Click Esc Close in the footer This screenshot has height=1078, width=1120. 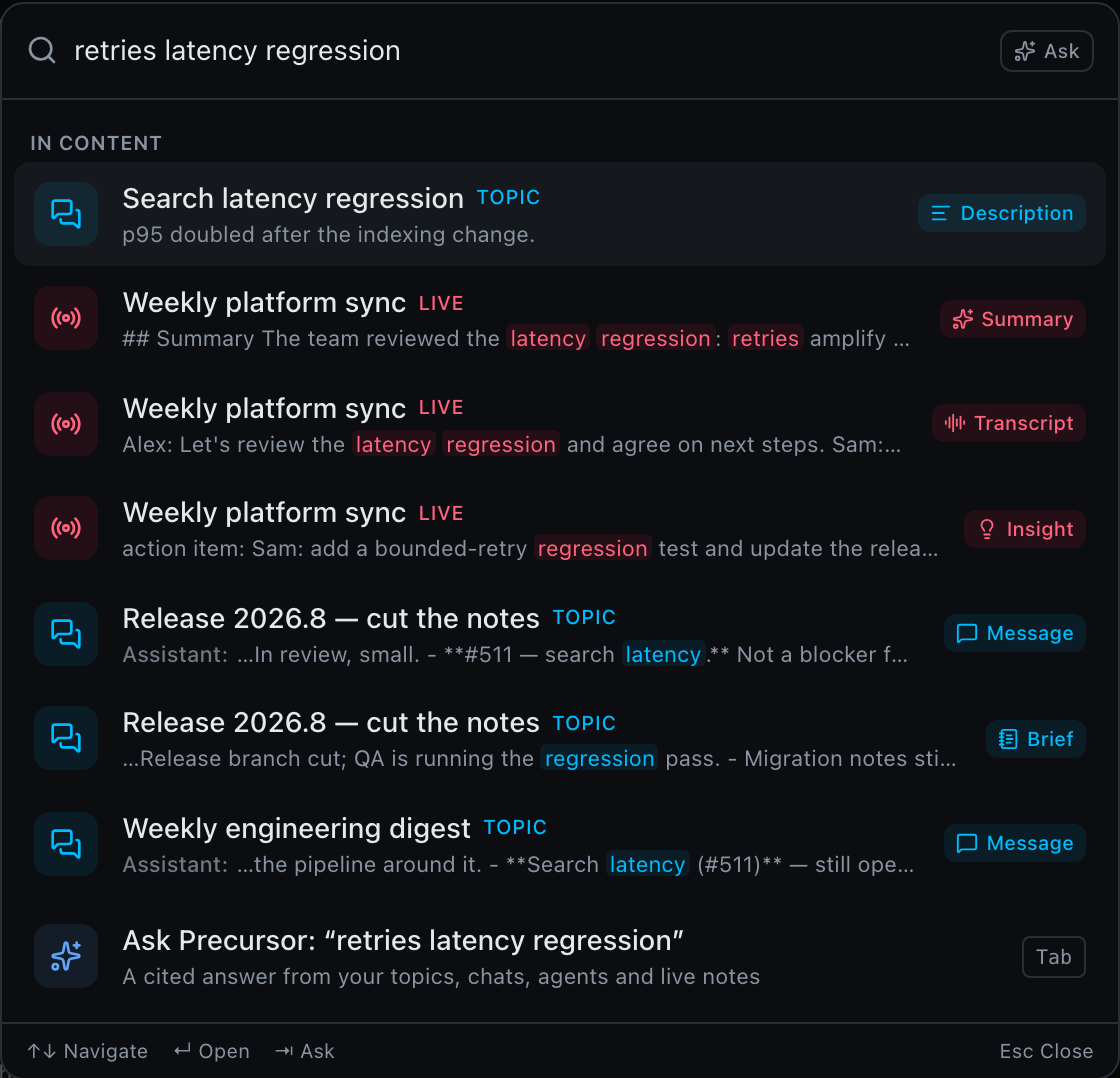click(x=1046, y=1051)
